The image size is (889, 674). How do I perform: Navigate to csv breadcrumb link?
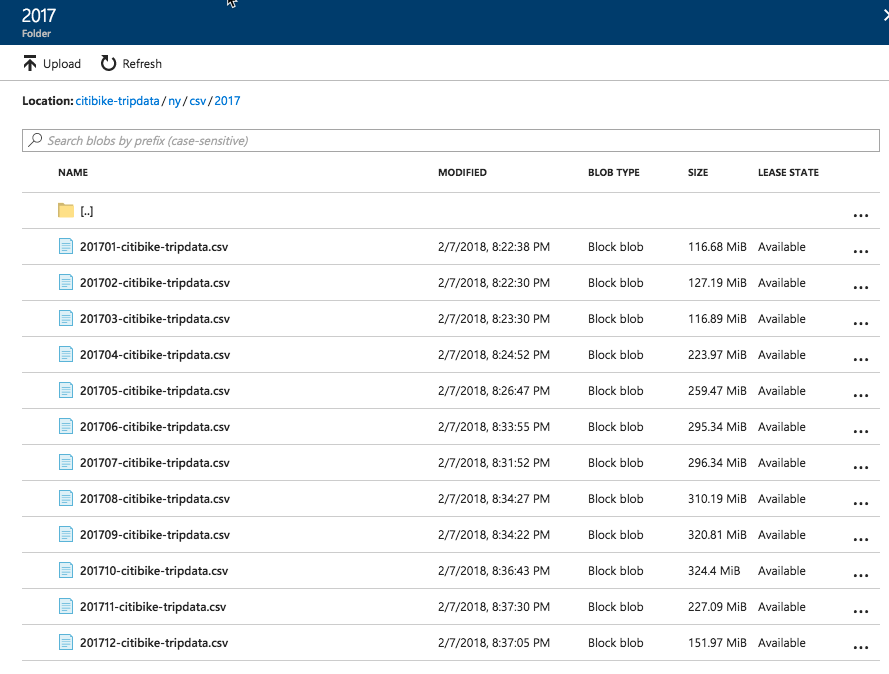(197, 101)
